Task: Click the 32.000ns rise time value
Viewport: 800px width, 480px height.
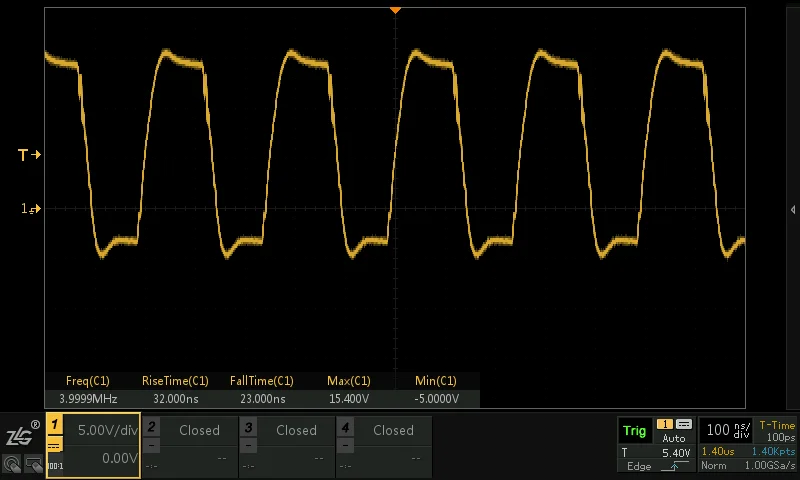Action: 176,399
